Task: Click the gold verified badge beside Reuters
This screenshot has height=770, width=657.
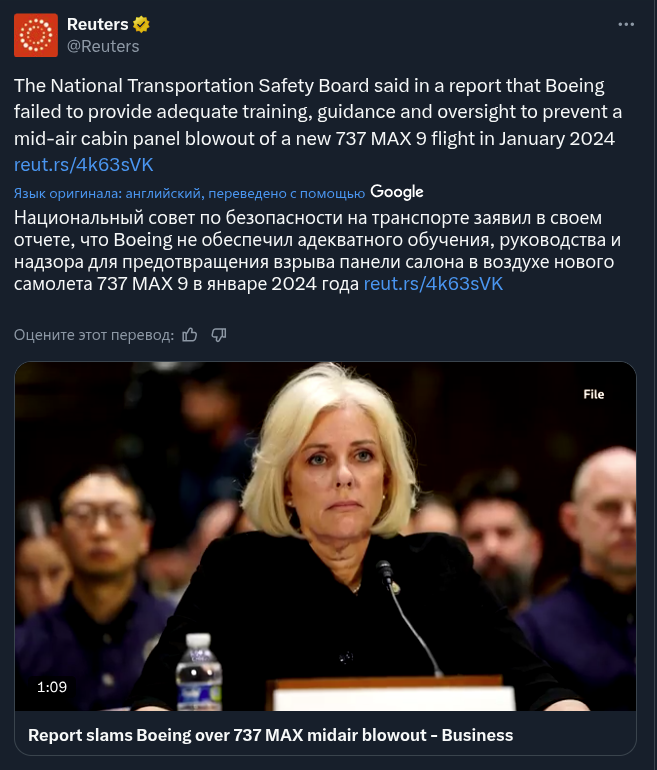Action: 141,24
